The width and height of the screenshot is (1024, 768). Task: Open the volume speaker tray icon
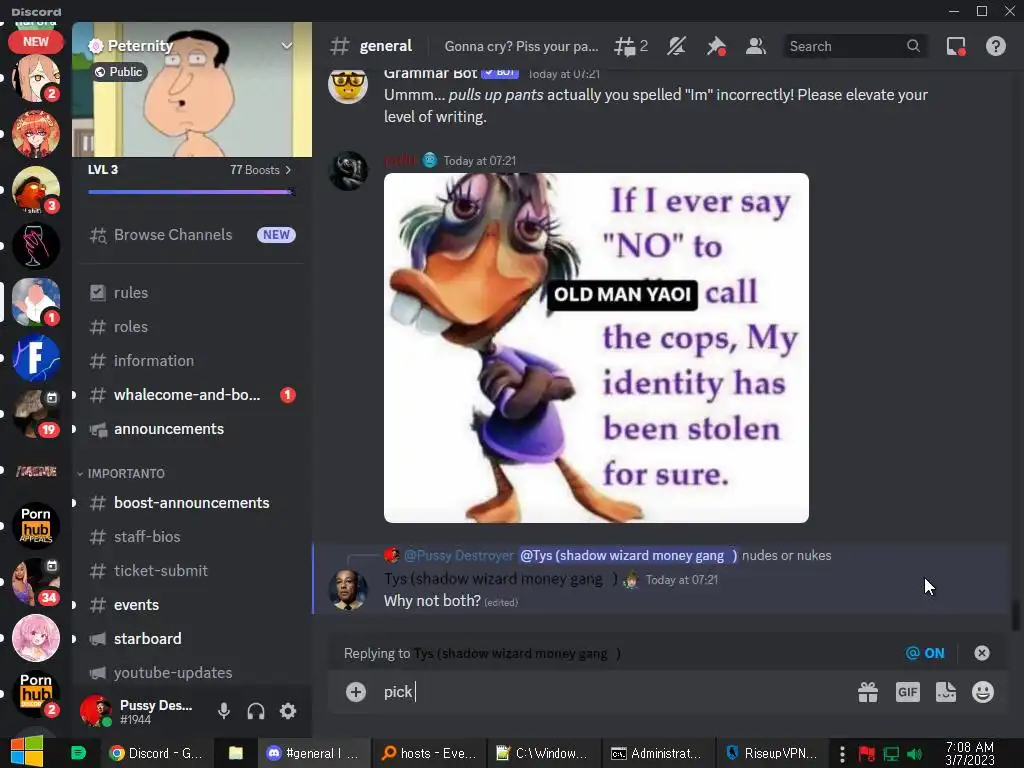[x=915, y=754]
